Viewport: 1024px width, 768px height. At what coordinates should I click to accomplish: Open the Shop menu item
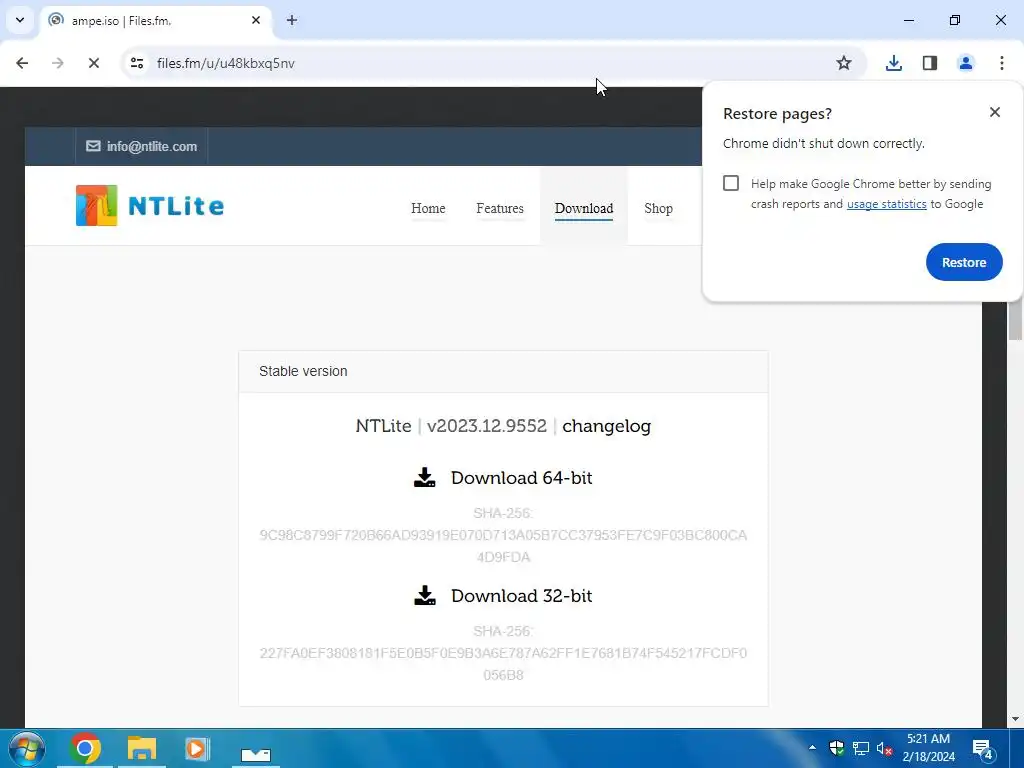coord(658,208)
